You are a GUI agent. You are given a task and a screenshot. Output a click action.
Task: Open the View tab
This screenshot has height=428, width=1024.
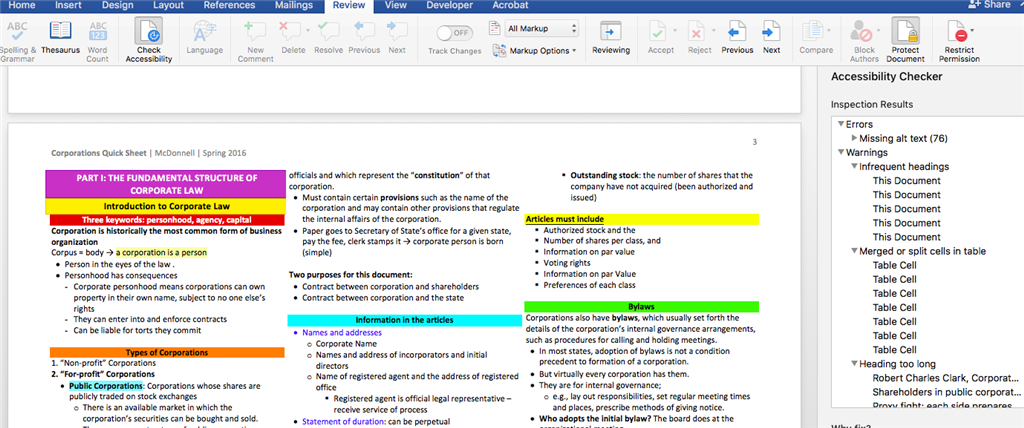[395, 5]
